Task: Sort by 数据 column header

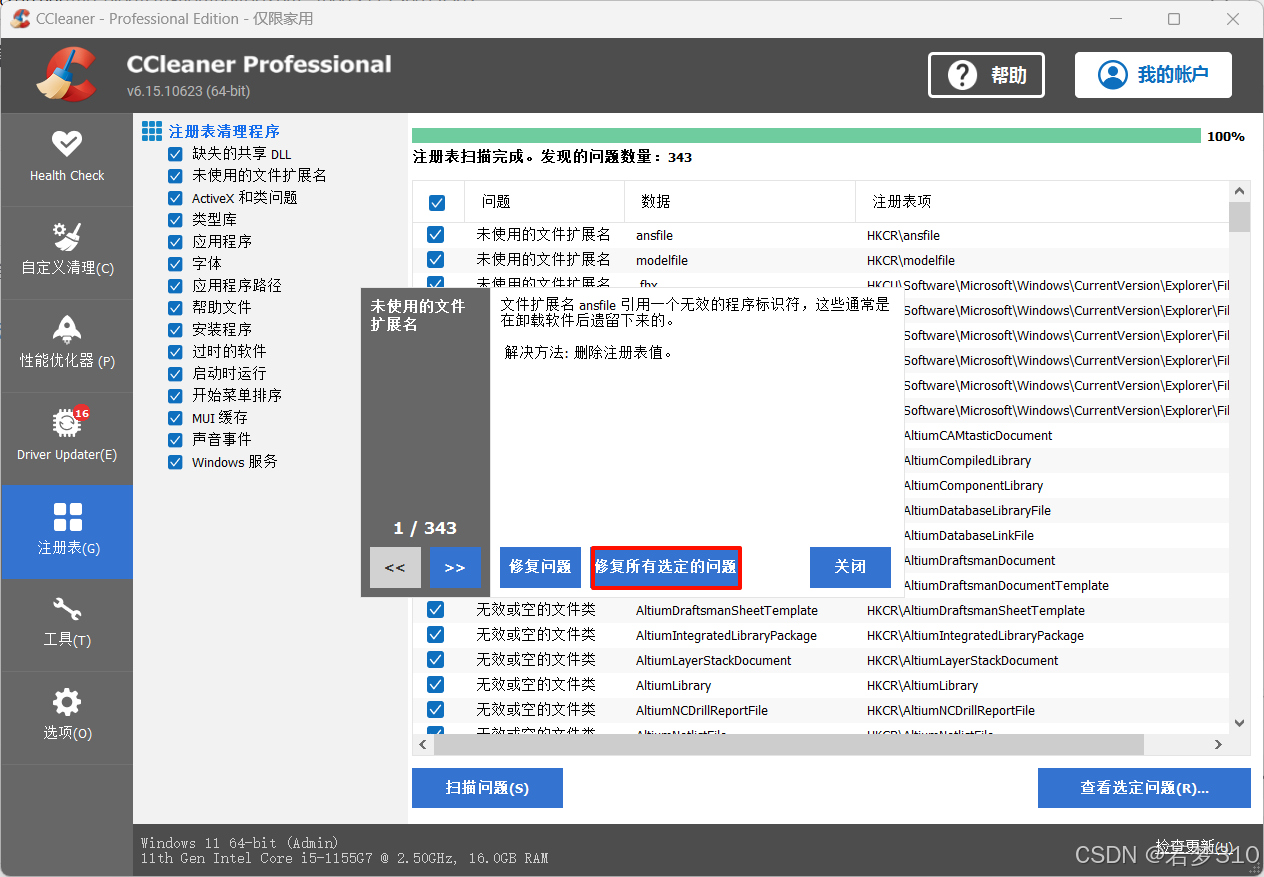Action: [740, 202]
